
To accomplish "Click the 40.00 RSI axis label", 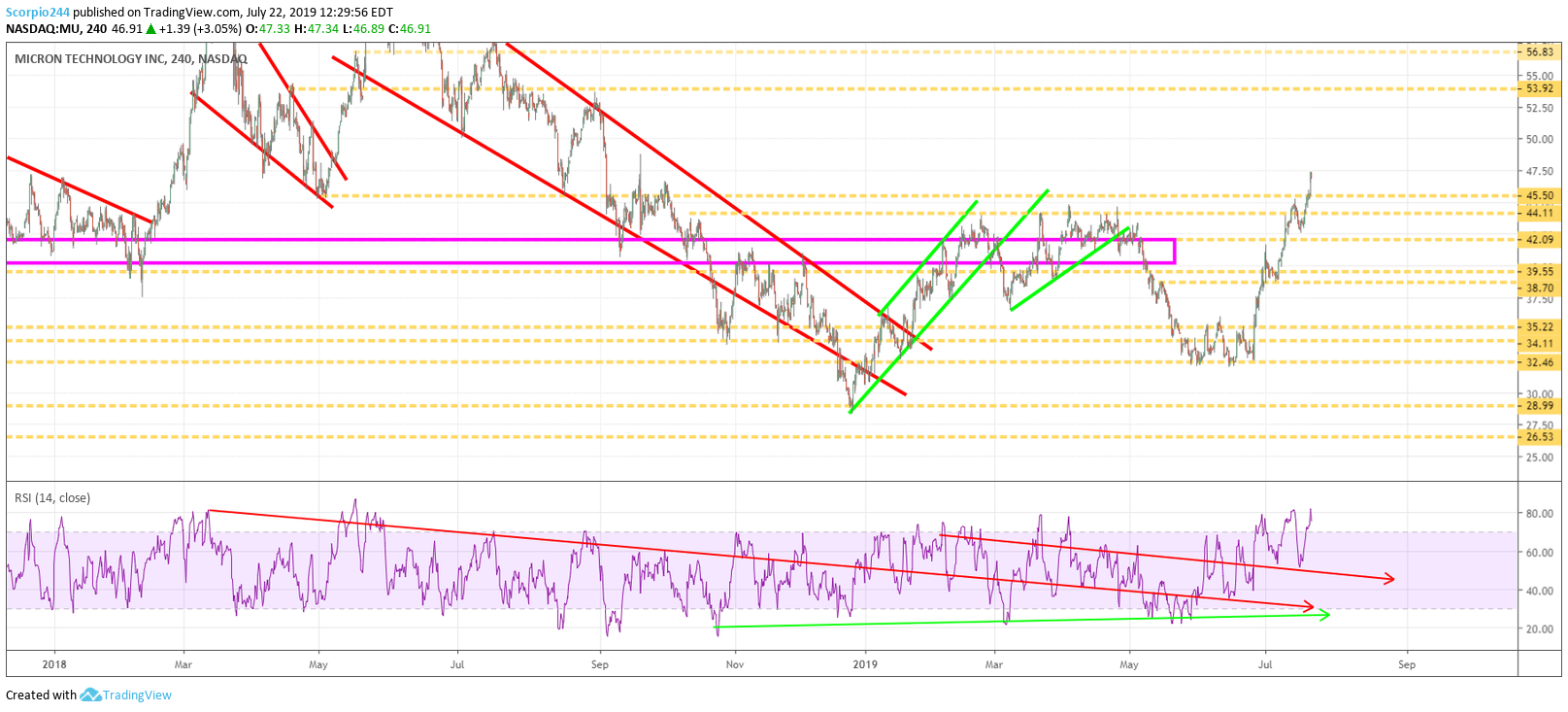I will pyautogui.click(x=1540, y=591).
